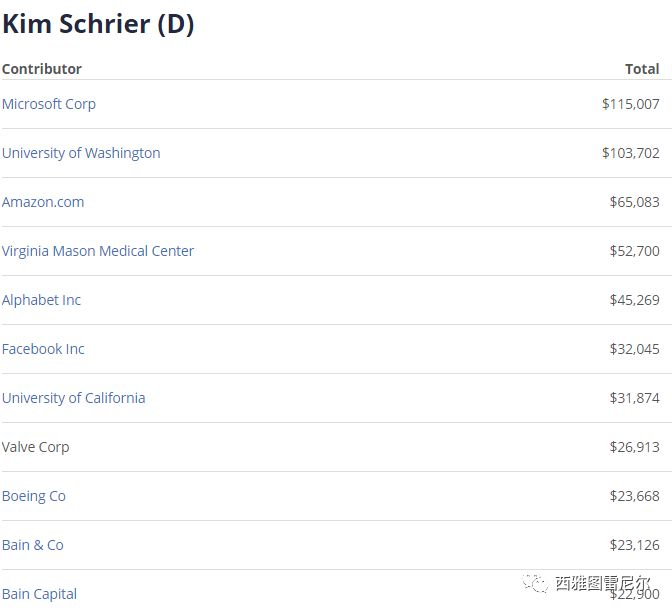672x612 pixels.
Task: Open the Microsoft Corp contributor link
Action: (x=49, y=104)
